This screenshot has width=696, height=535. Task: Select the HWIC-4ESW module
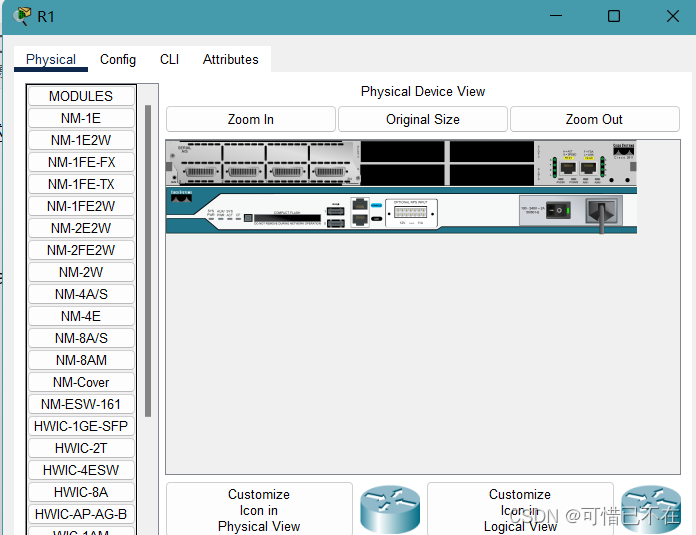tap(81, 470)
